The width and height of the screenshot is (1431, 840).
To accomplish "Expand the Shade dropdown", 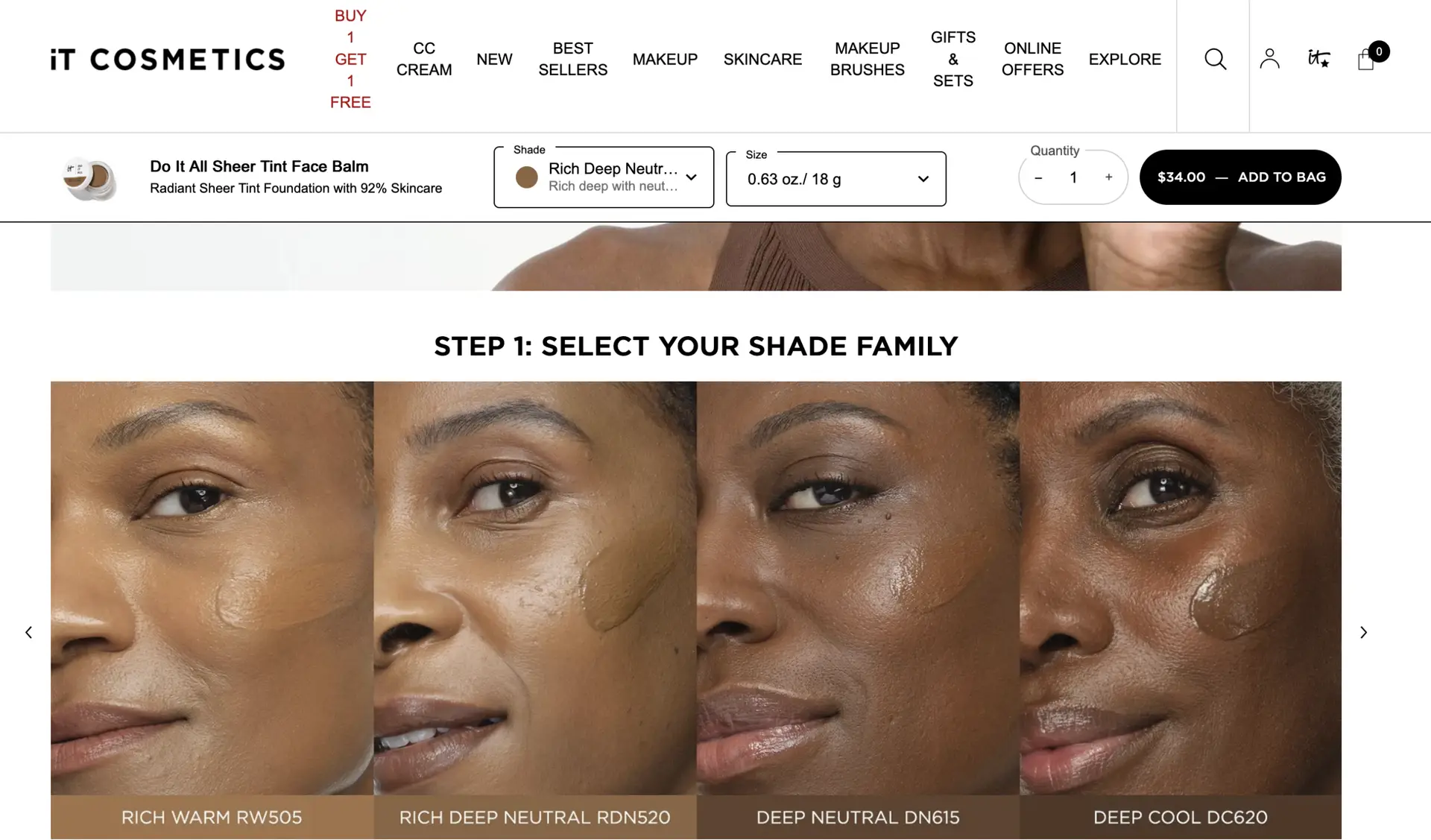I will [604, 177].
